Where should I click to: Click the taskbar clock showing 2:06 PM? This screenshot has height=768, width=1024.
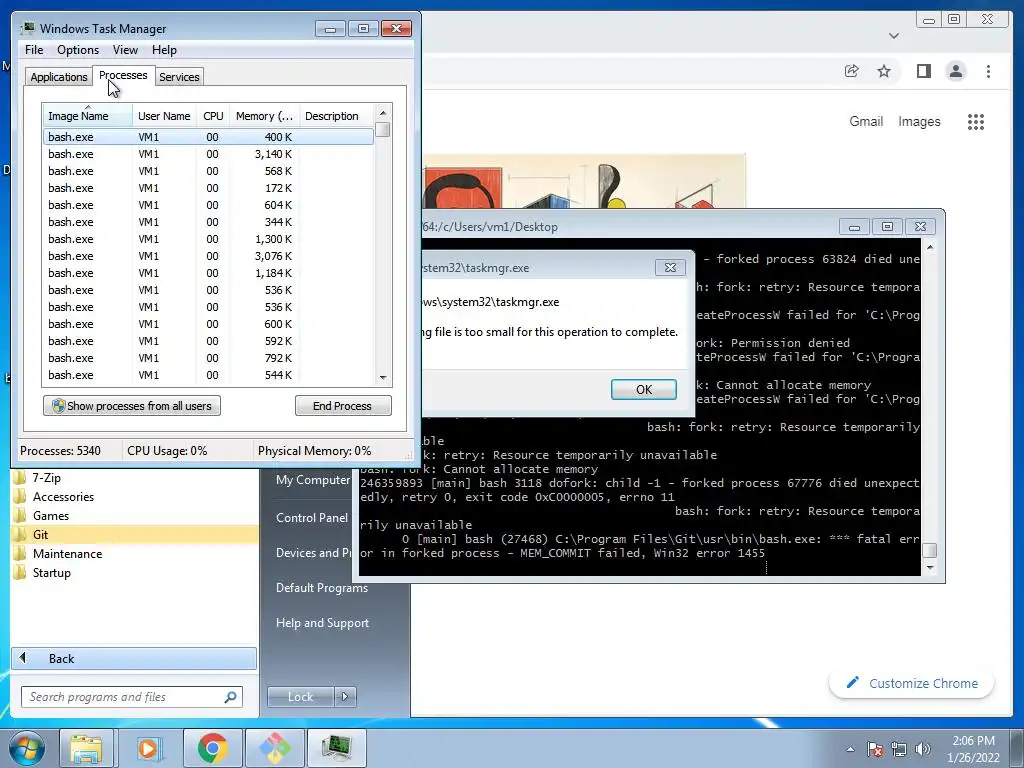click(973, 749)
